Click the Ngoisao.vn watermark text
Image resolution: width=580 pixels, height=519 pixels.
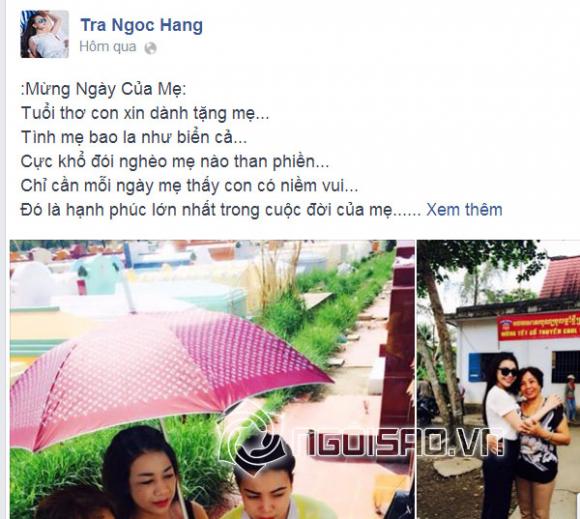(398, 441)
